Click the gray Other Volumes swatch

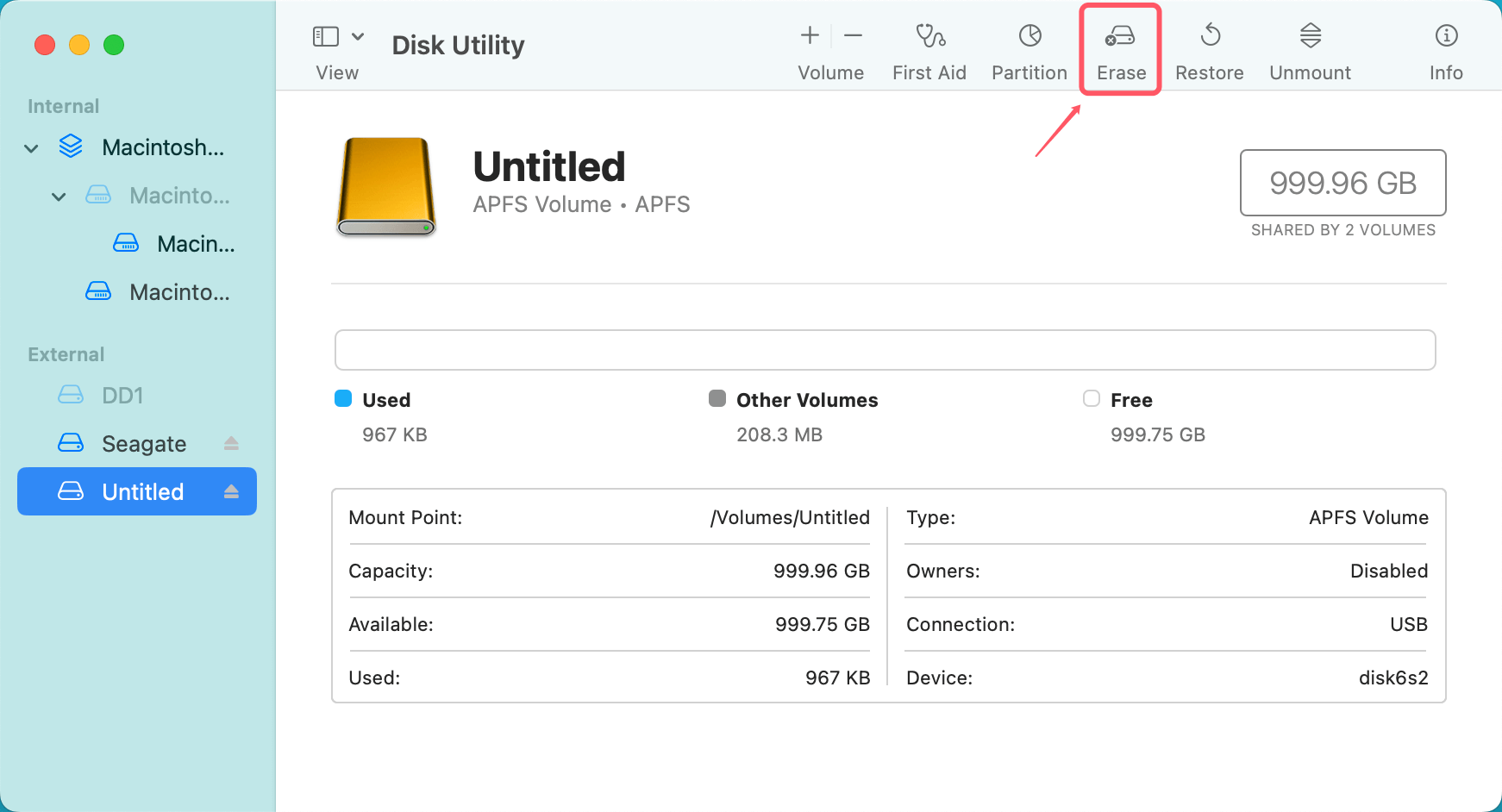coord(717,398)
